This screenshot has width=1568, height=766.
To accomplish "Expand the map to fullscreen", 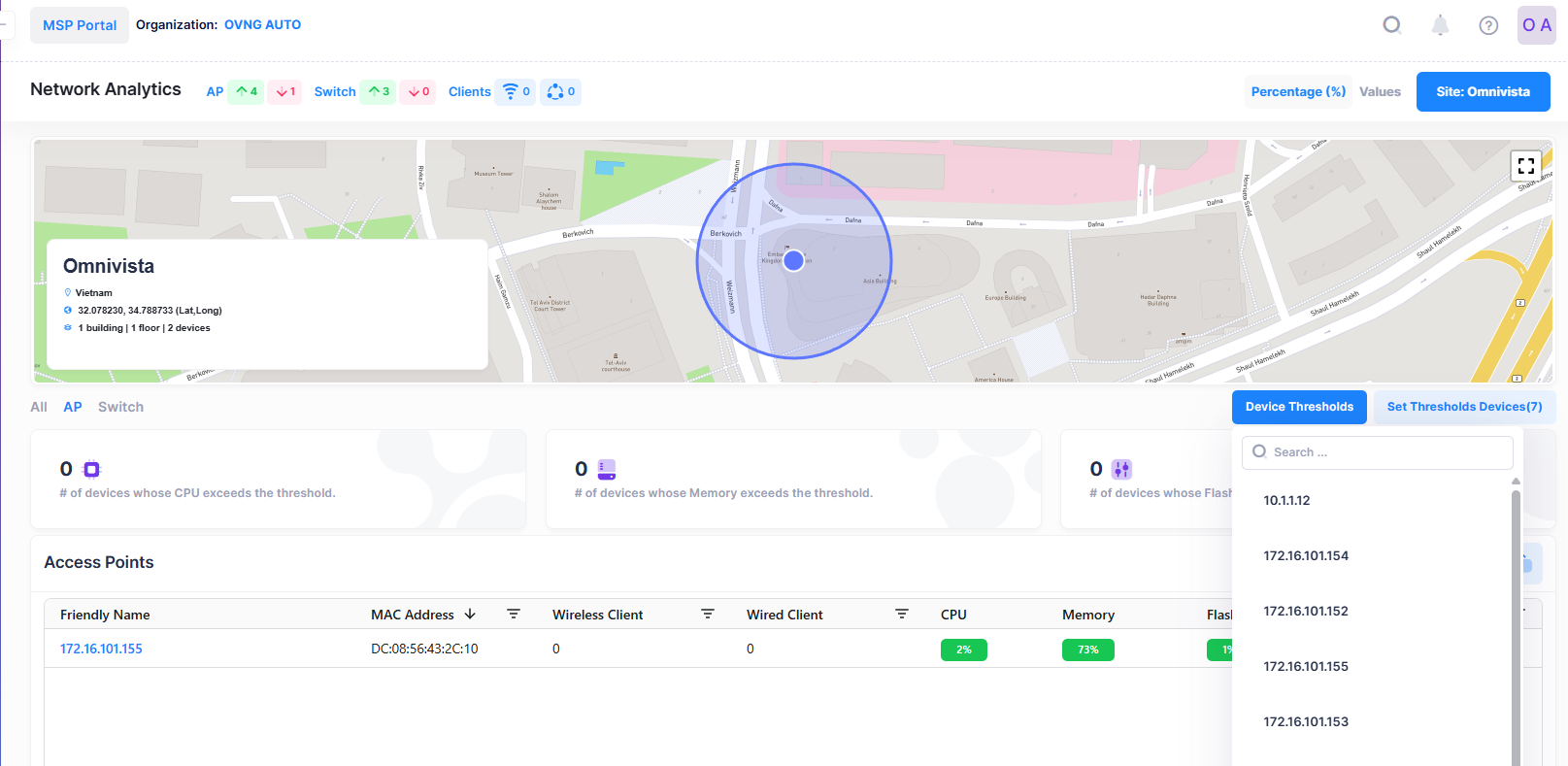I will 1525,166.
